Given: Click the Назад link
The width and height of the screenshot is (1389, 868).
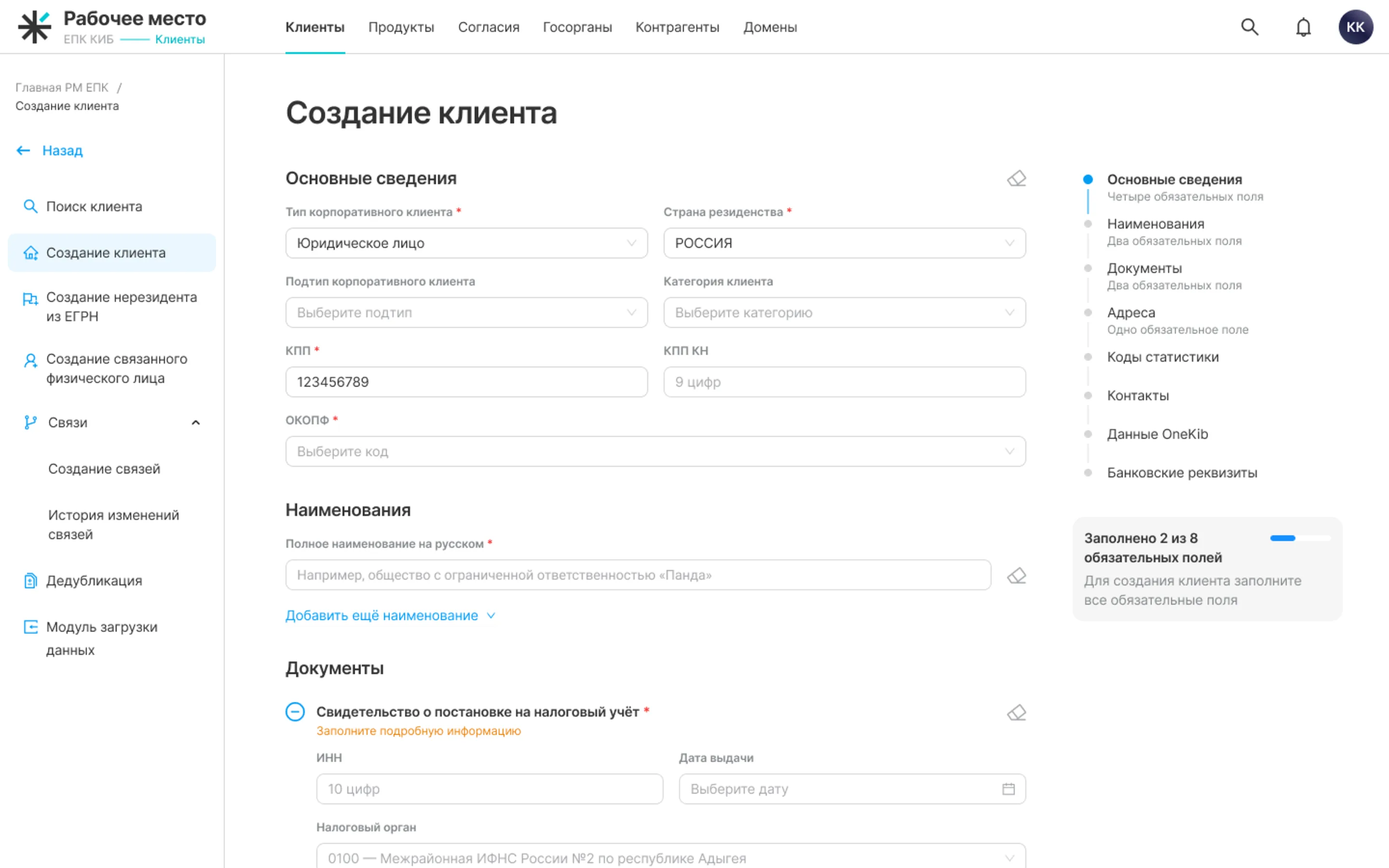Looking at the screenshot, I should pyautogui.click(x=63, y=150).
